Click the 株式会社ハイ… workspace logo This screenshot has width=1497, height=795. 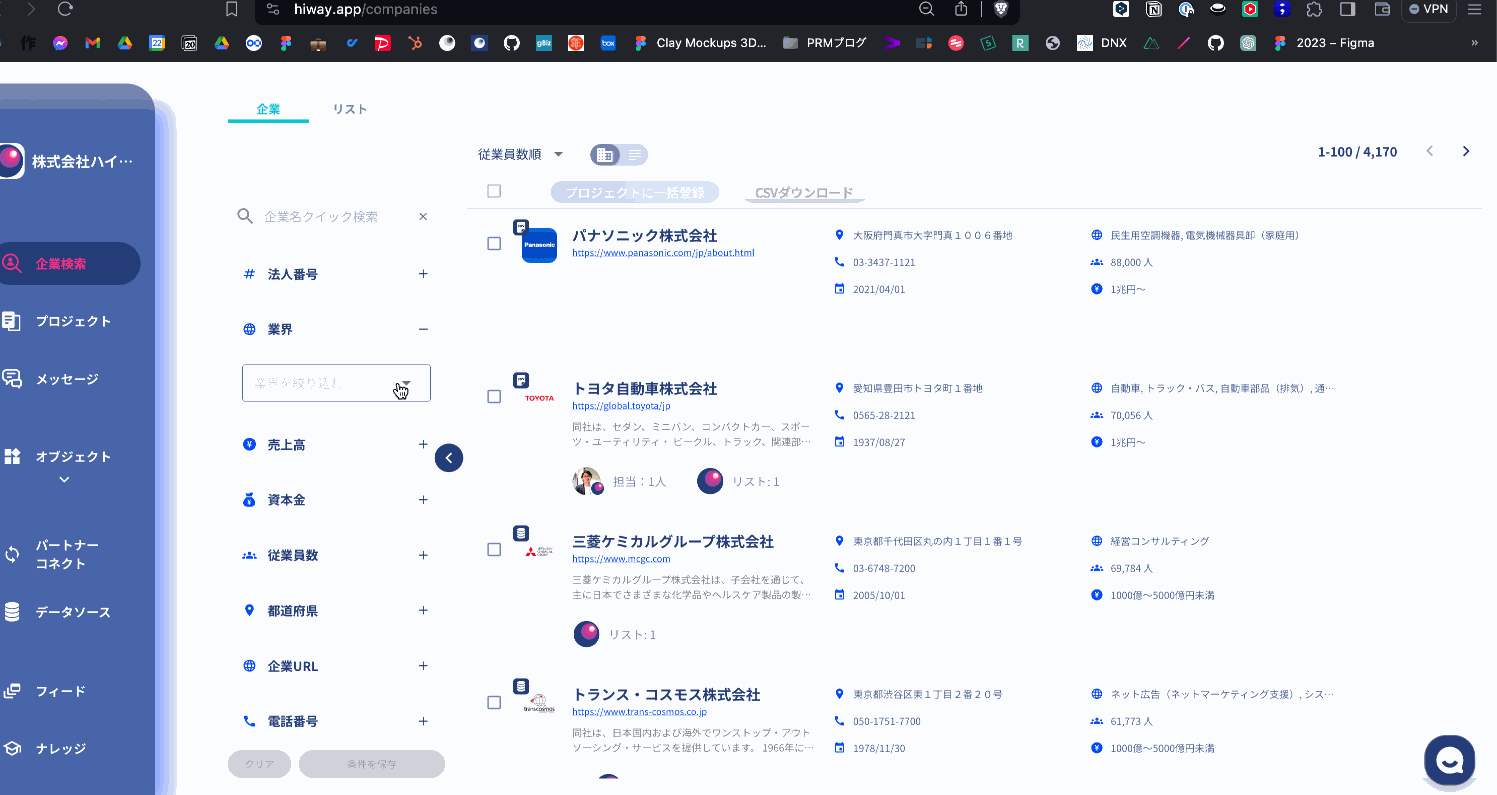(x=11, y=161)
